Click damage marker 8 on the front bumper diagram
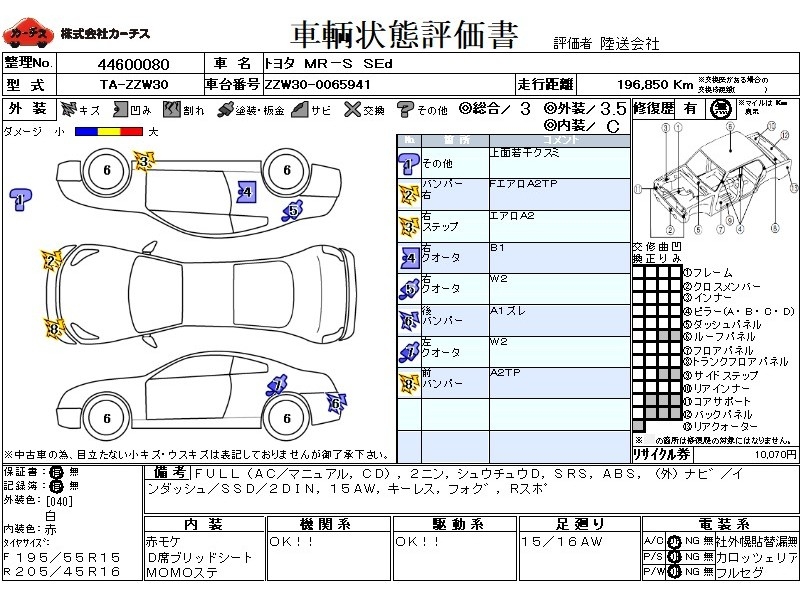The image size is (800, 600). (54, 329)
